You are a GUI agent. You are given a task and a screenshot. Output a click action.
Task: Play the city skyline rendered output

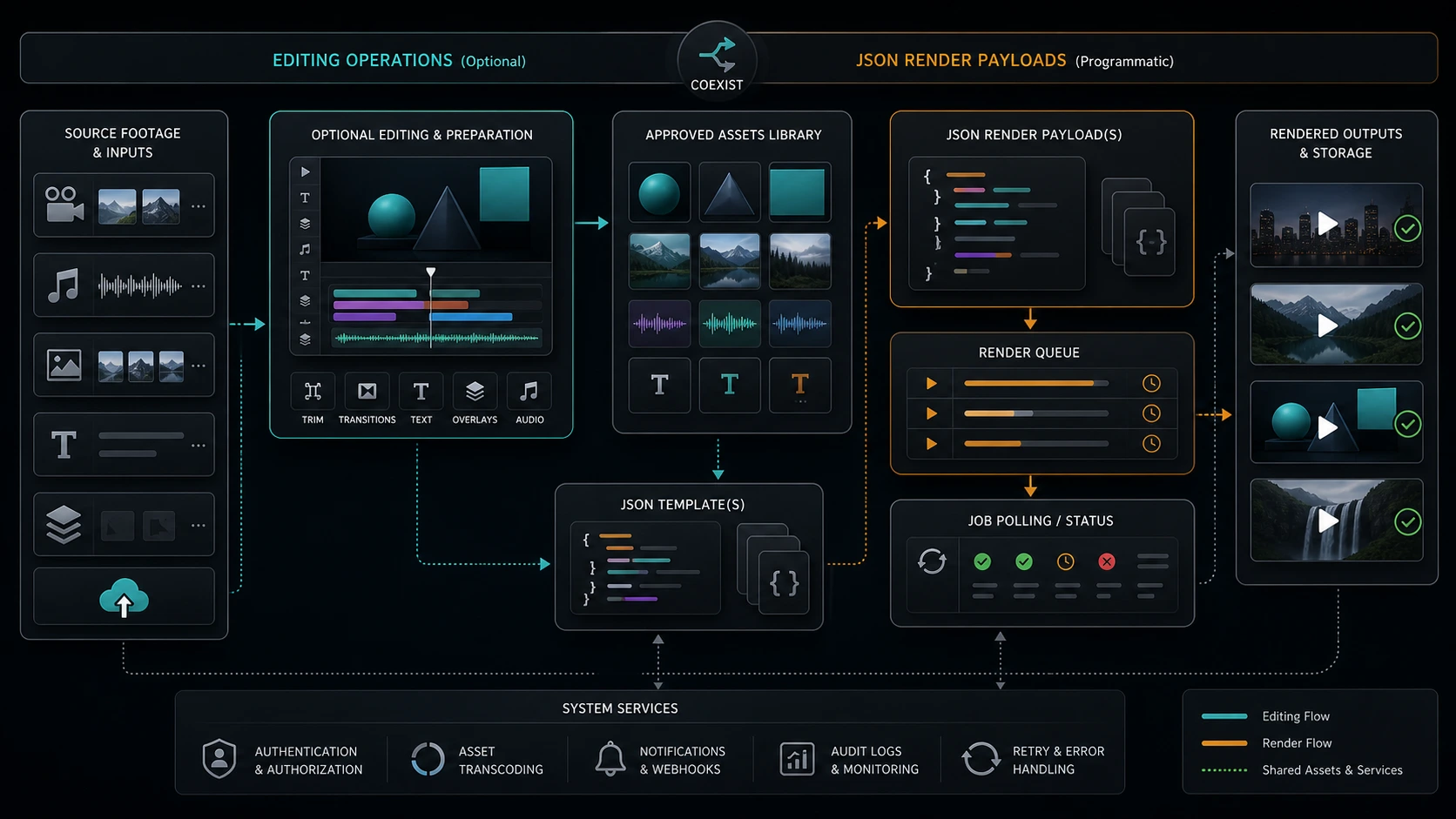click(x=1327, y=224)
